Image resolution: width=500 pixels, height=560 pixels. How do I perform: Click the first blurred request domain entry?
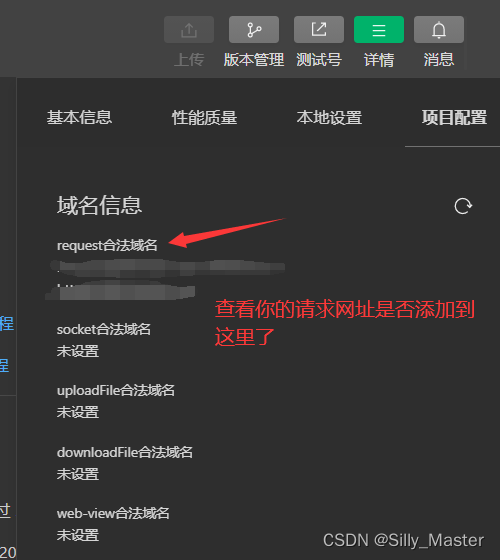(x=168, y=268)
